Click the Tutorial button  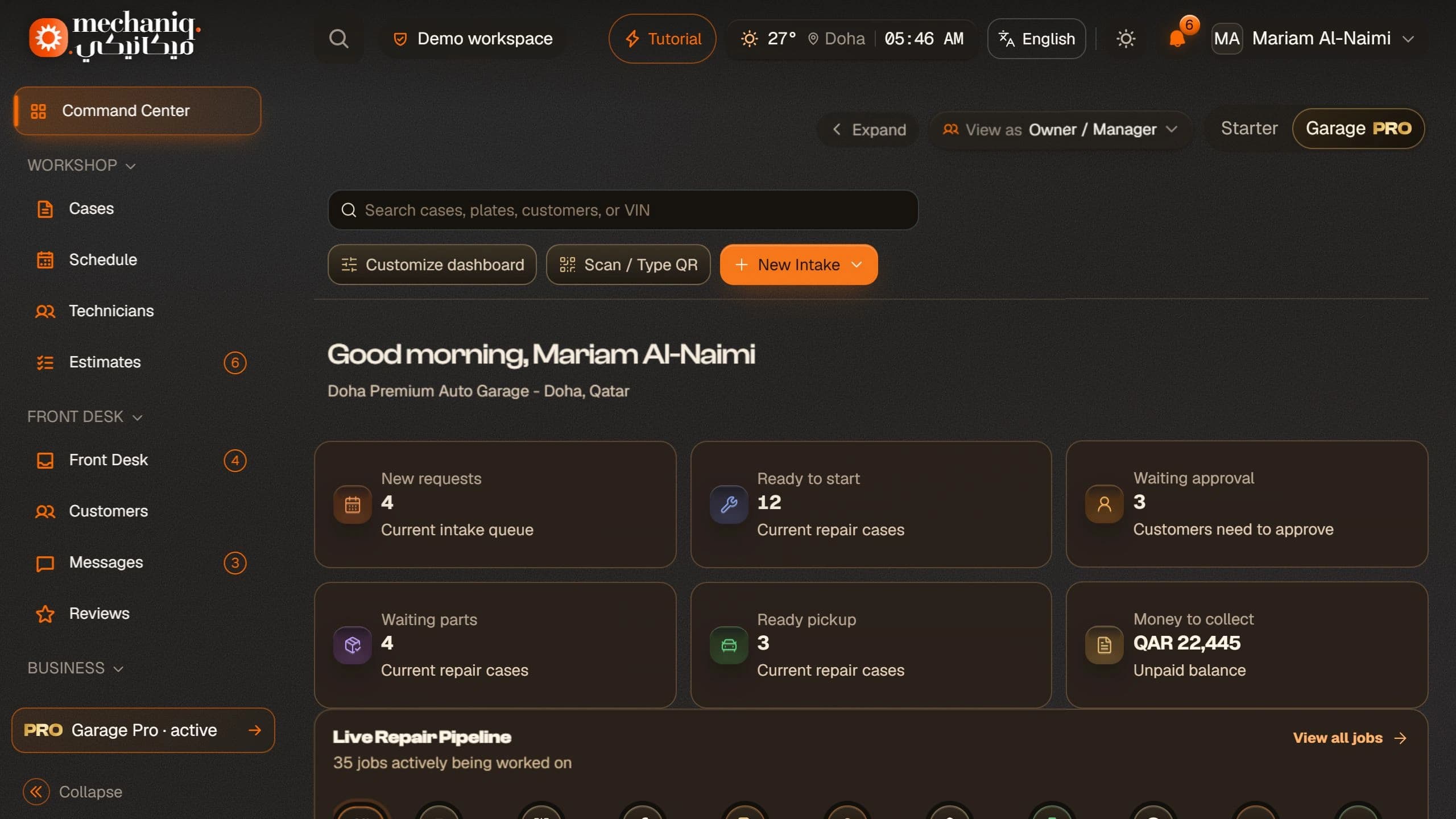point(662,39)
